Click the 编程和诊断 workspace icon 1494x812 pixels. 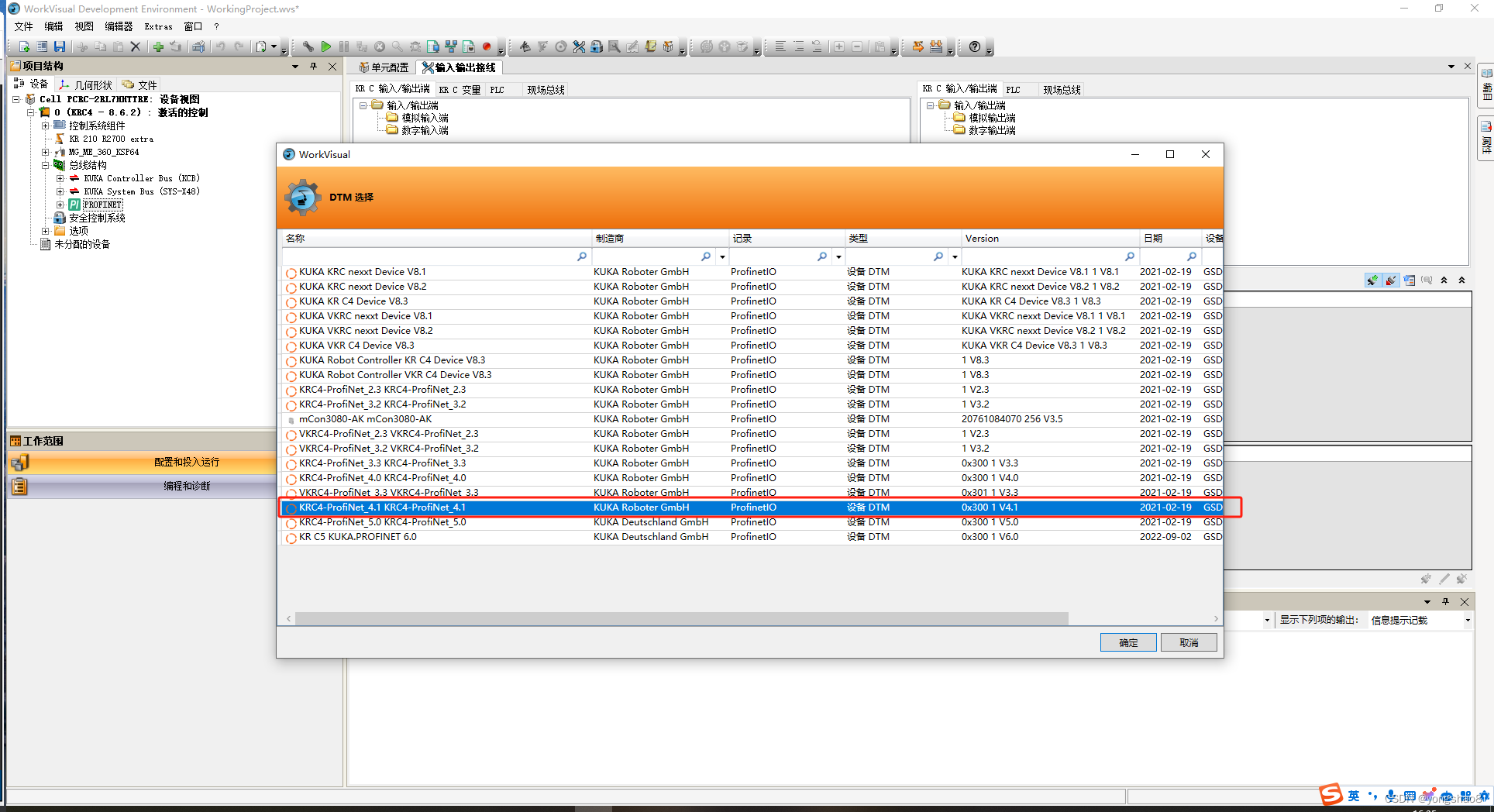[x=20, y=487]
